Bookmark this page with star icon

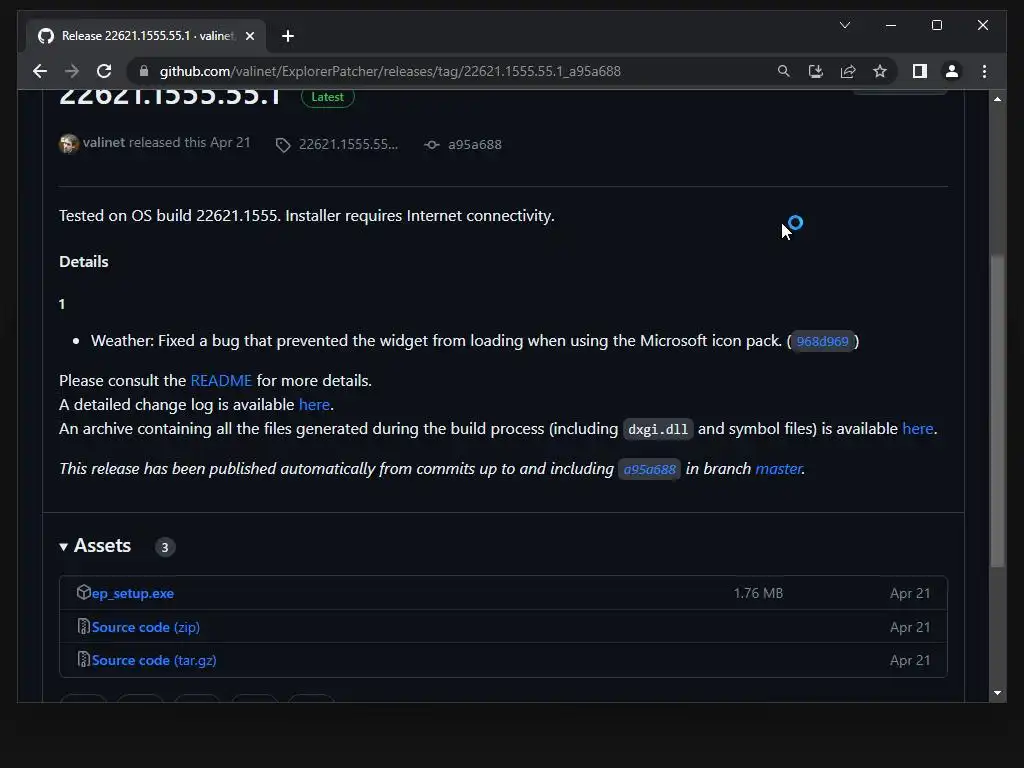[x=880, y=71]
